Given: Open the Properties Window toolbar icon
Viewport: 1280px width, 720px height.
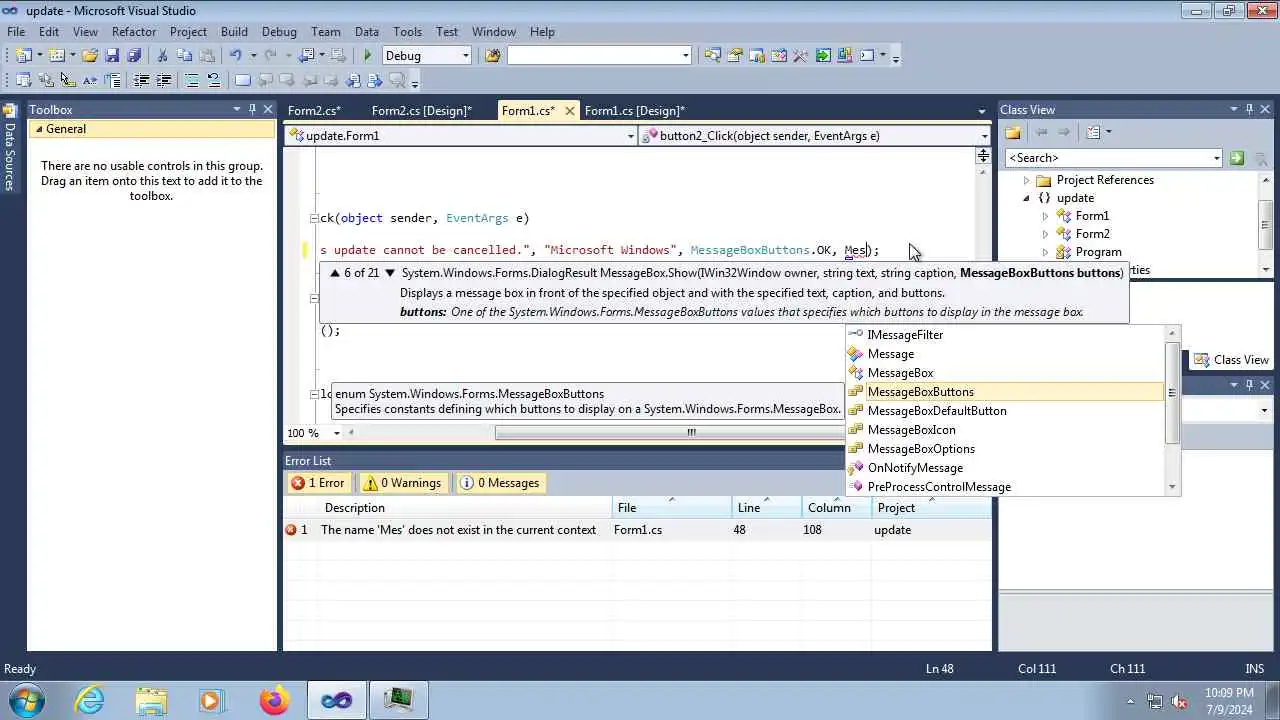Looking at the screenshot, I should click(x=734, y=56).
